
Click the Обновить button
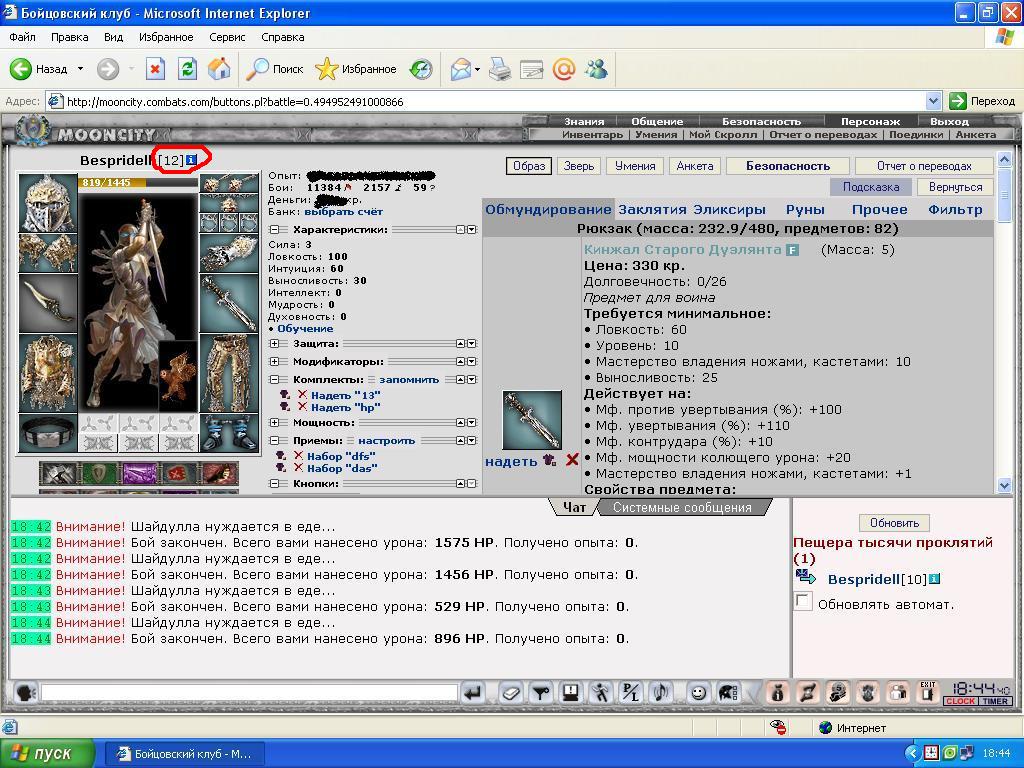tap(894, 523)
